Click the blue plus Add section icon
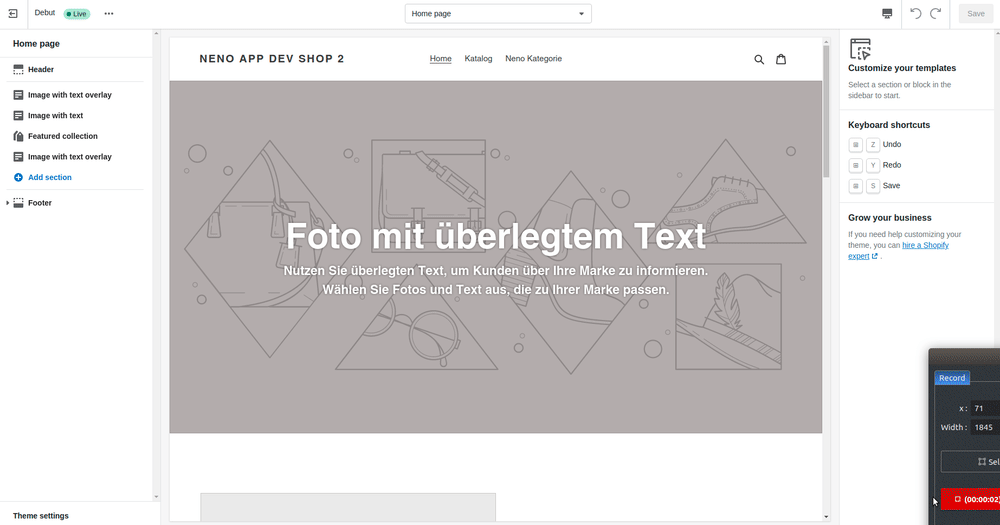This screenshot has height=525, width=1000. [18, 177]
